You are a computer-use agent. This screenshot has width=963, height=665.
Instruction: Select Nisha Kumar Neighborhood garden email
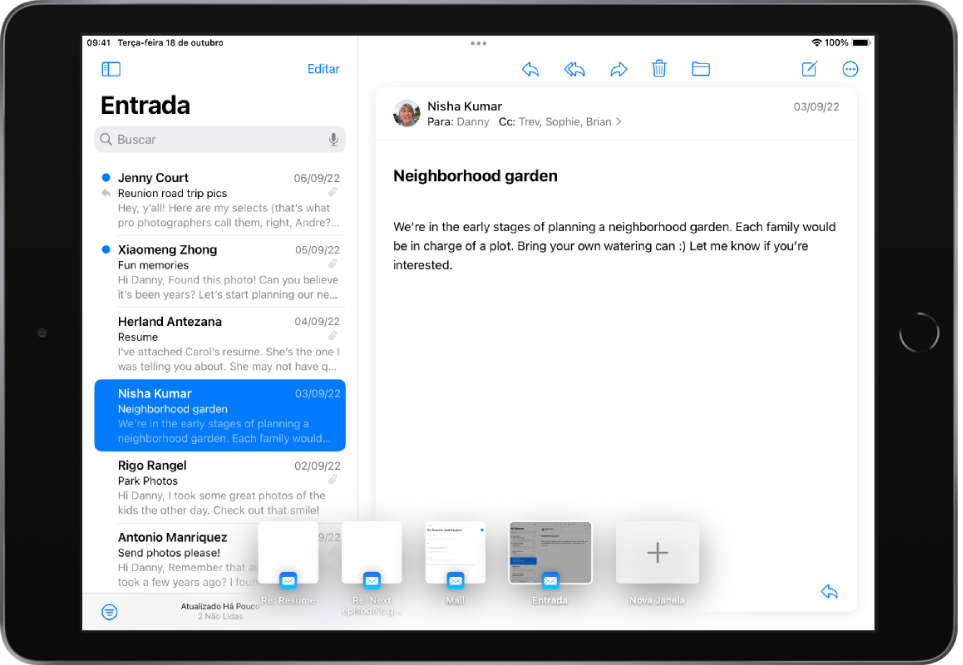click(x=220, y=415)
